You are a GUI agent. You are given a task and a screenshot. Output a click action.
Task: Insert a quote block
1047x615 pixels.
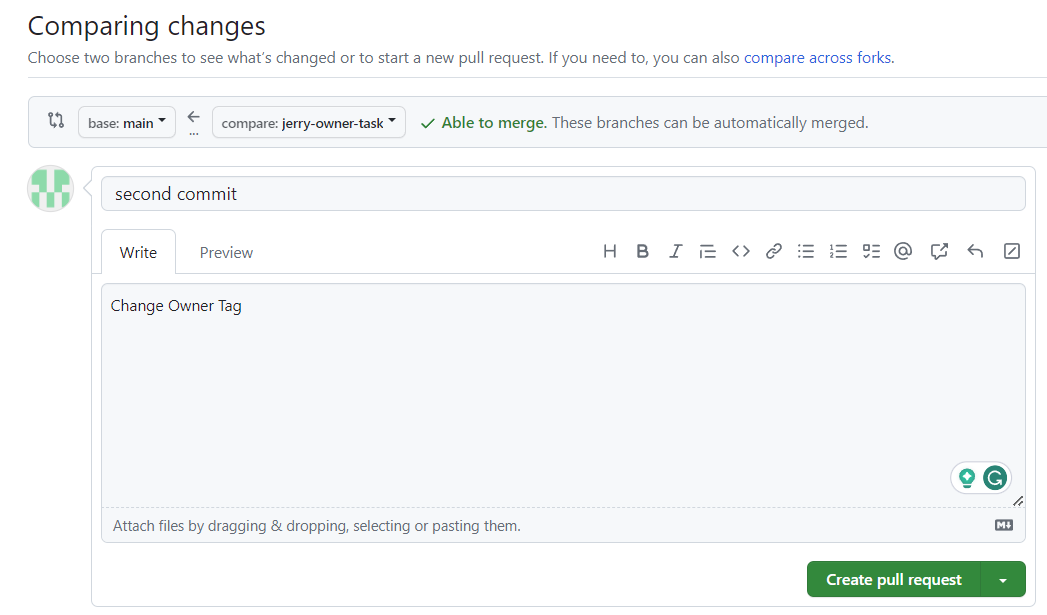708,252
